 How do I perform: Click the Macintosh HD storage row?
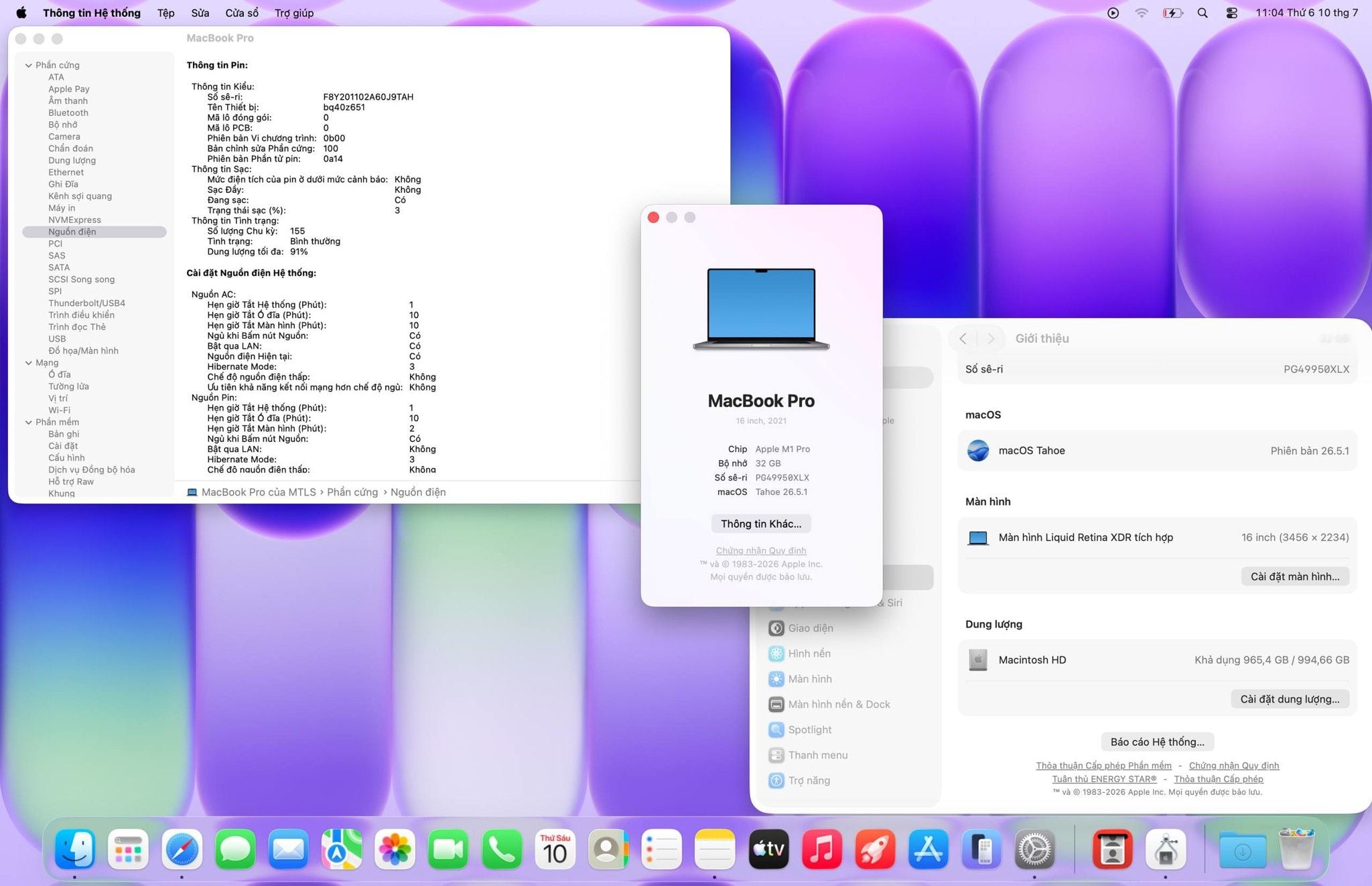(1157, 660)
